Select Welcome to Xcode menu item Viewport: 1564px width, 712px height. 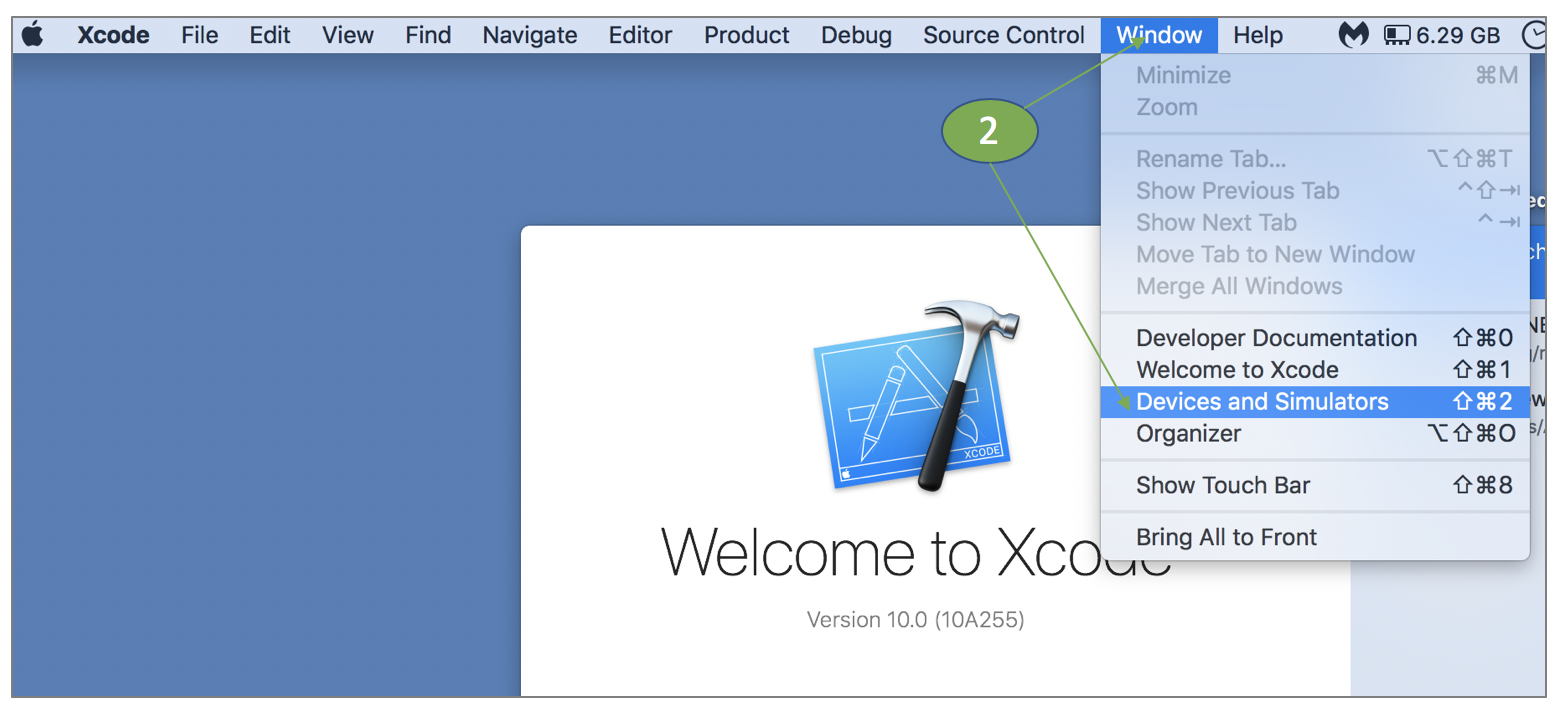1237,370
